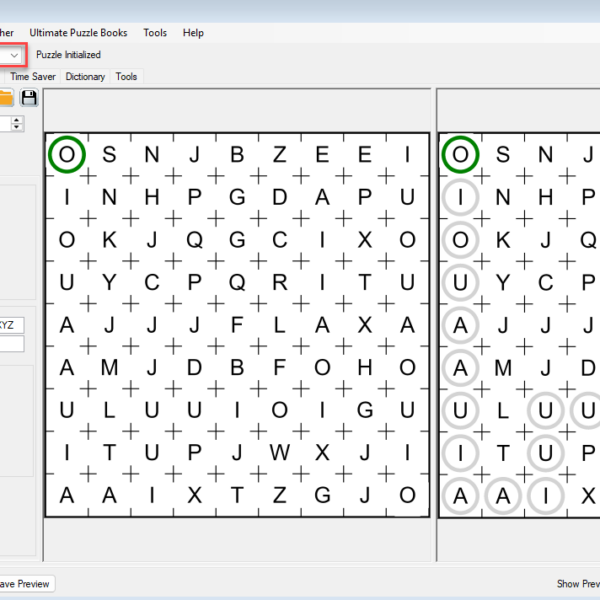Open the red-outlined dropdown beside Puzzle Initialized
This screenshot has width=600, height=600.
13,55
